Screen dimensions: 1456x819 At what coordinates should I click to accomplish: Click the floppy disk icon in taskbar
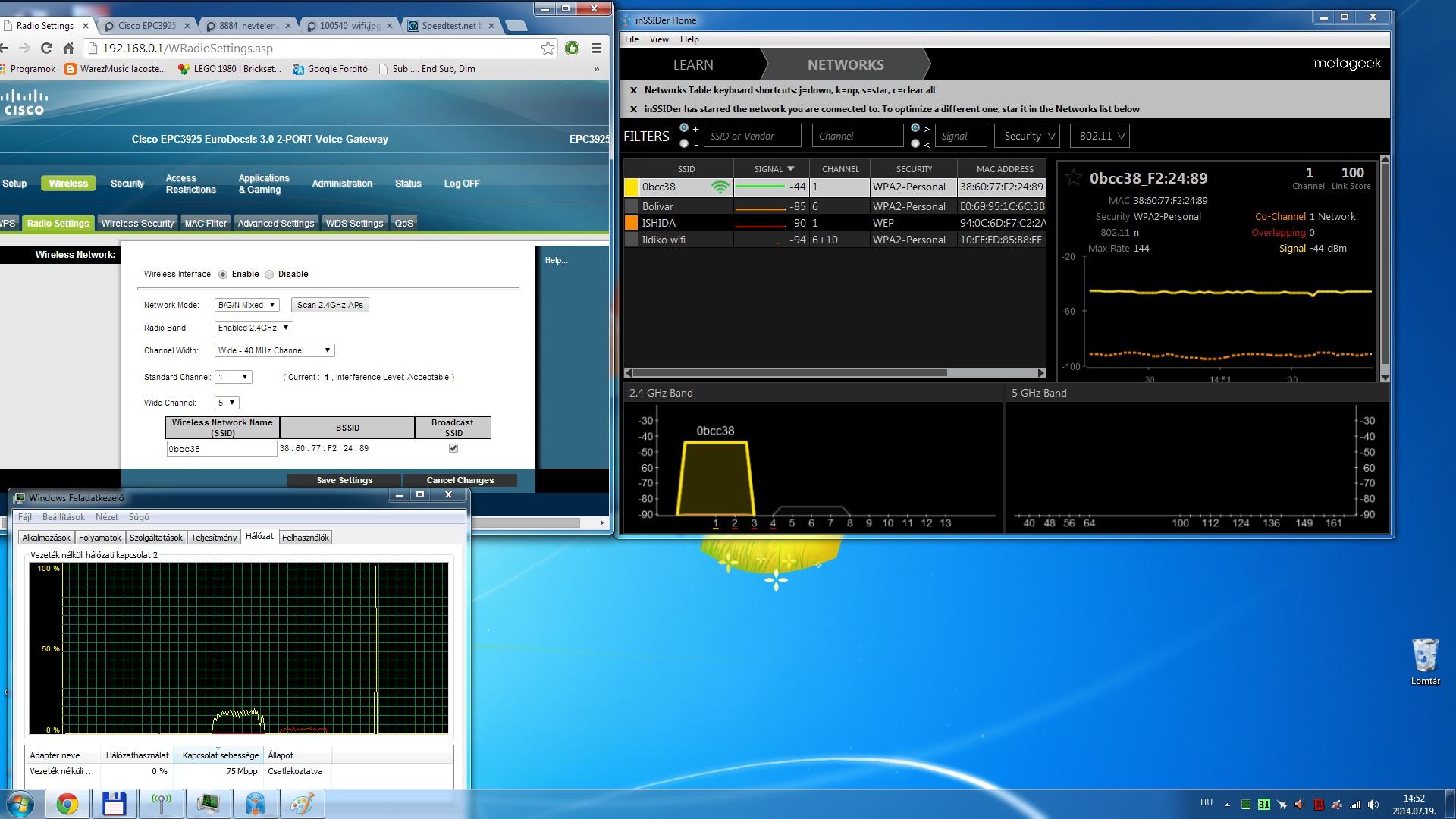(114, 804)
